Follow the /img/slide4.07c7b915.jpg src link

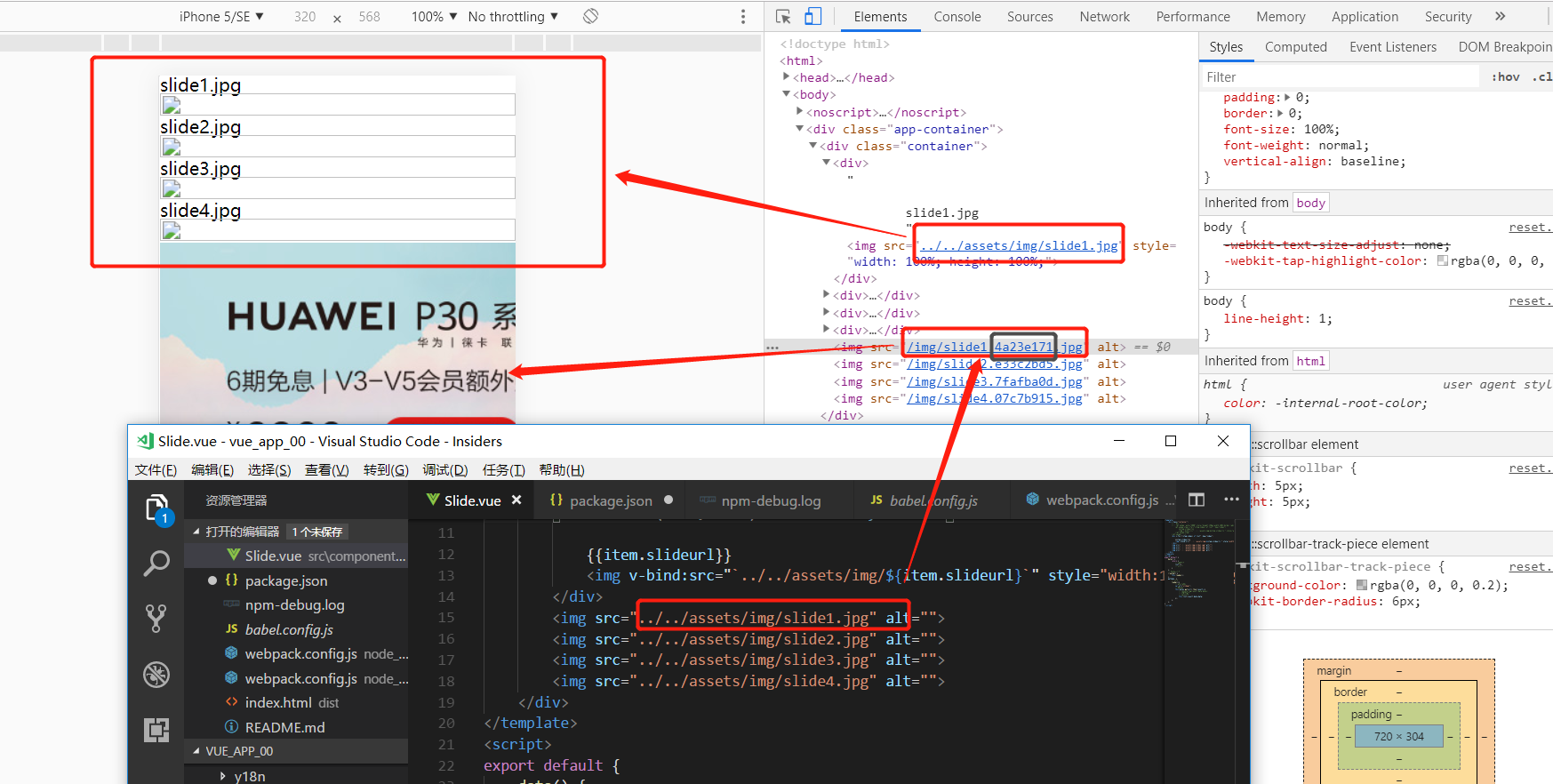tap(995, 399)
